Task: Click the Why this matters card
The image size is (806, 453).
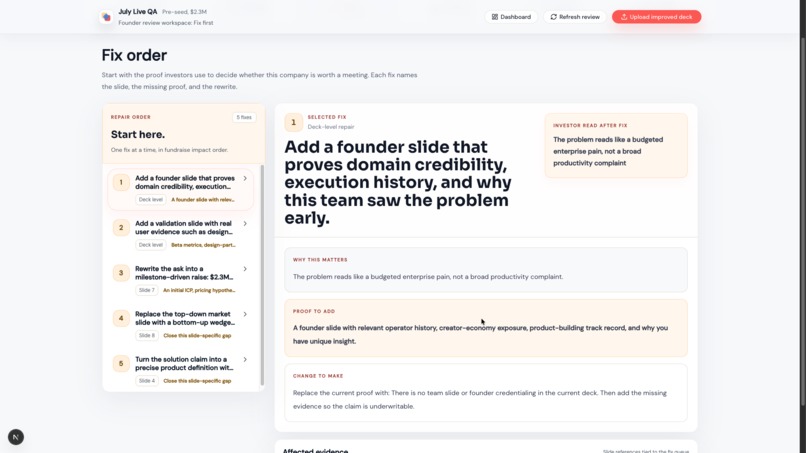Action: click(486, 269)
